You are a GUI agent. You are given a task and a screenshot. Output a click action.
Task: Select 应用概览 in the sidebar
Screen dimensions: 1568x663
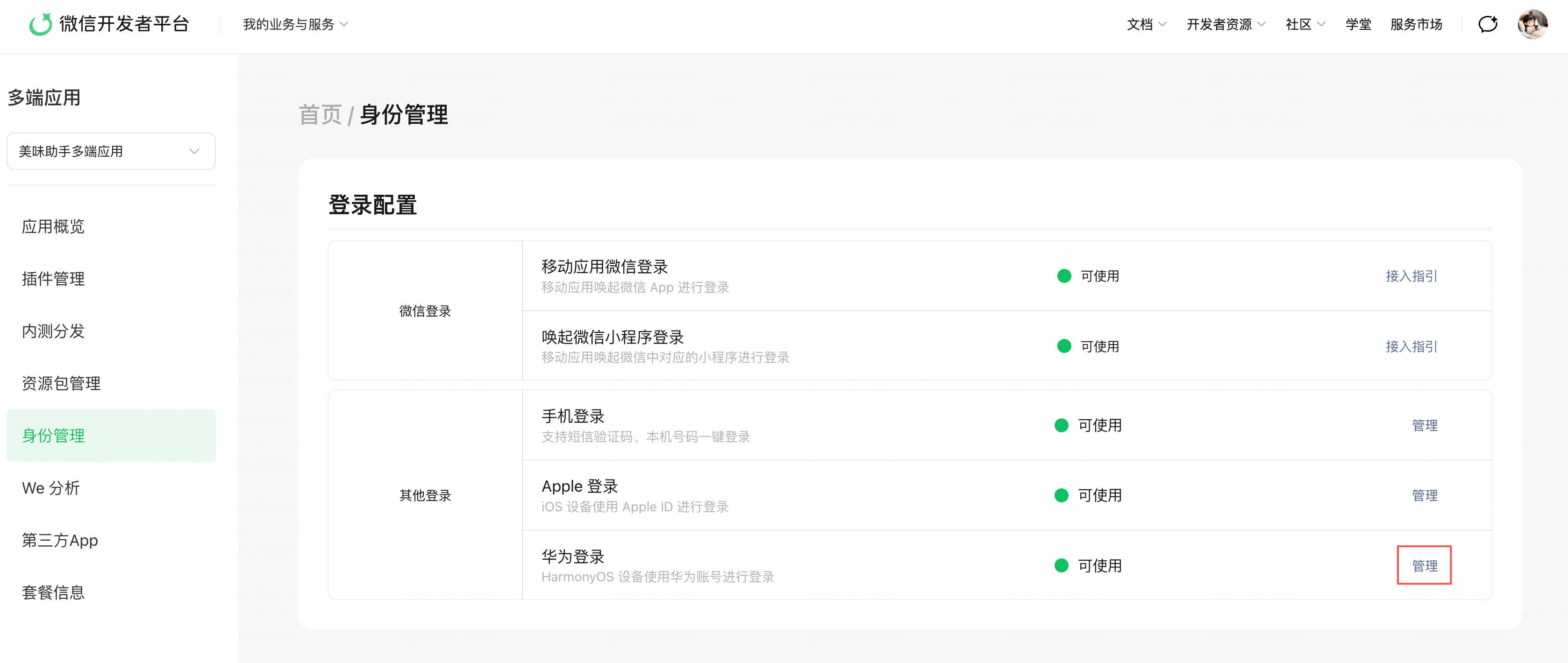coord(53,227)
